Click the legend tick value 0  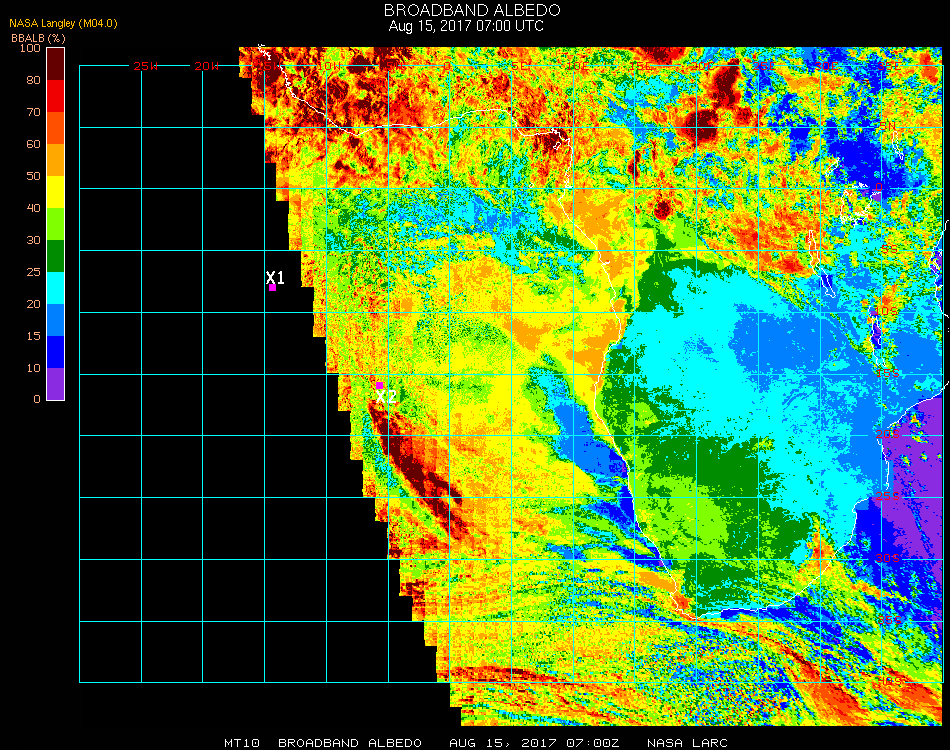tap(37, 399)
